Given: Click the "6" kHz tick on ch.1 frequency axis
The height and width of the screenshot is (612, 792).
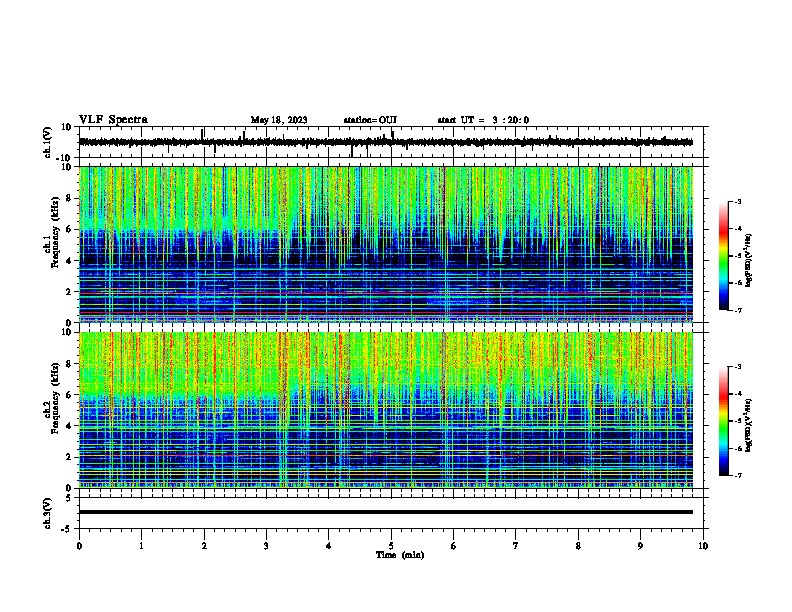Looking at the screenshot, I should (x=70, y=230).
